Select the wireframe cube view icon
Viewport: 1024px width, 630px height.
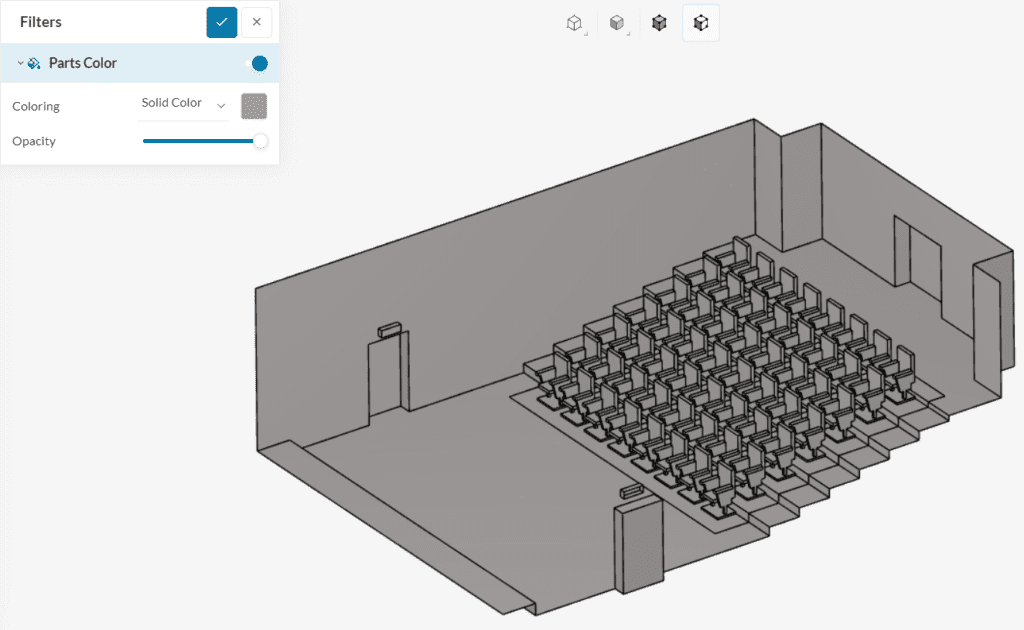click(x=574, y=22)
